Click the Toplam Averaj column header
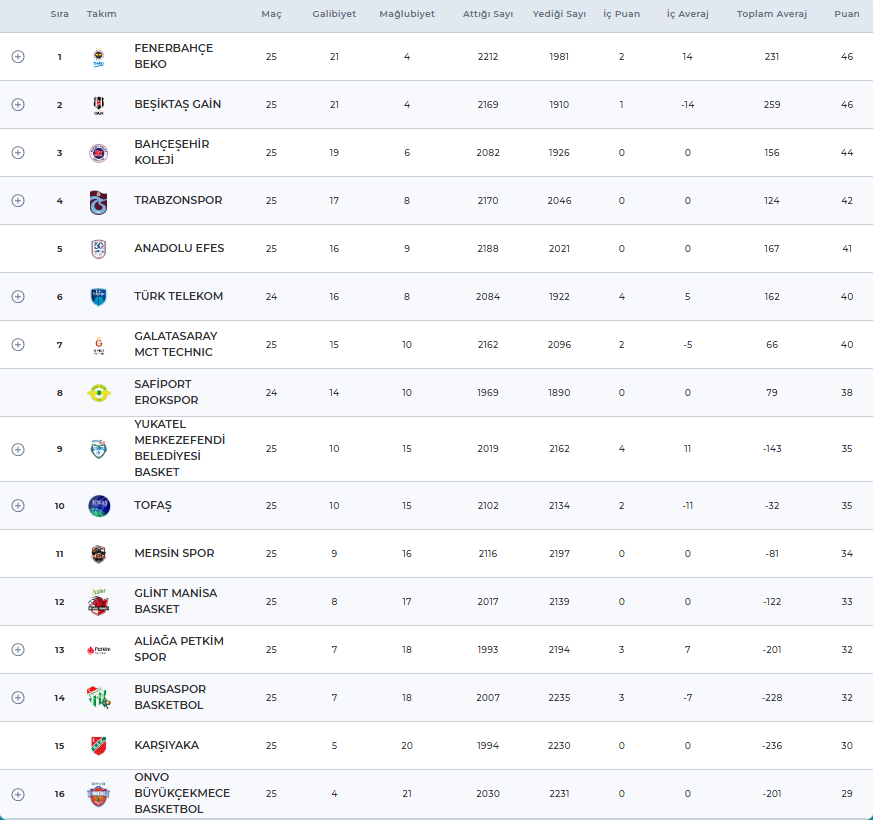Image resolution: width=873 pixels, height=820 pixels. click(771, 15)
